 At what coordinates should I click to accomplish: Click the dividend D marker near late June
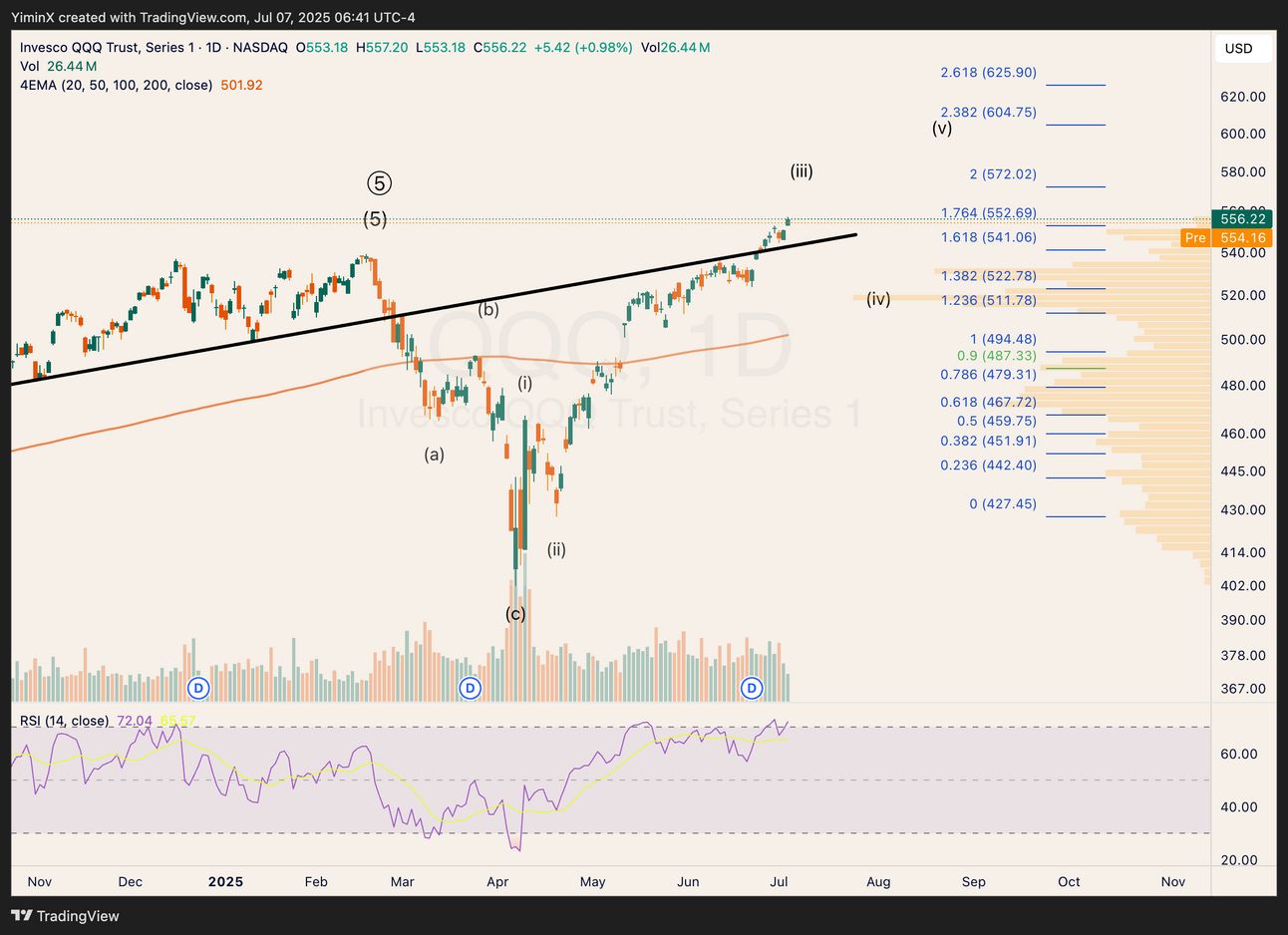tap(752, 688)
